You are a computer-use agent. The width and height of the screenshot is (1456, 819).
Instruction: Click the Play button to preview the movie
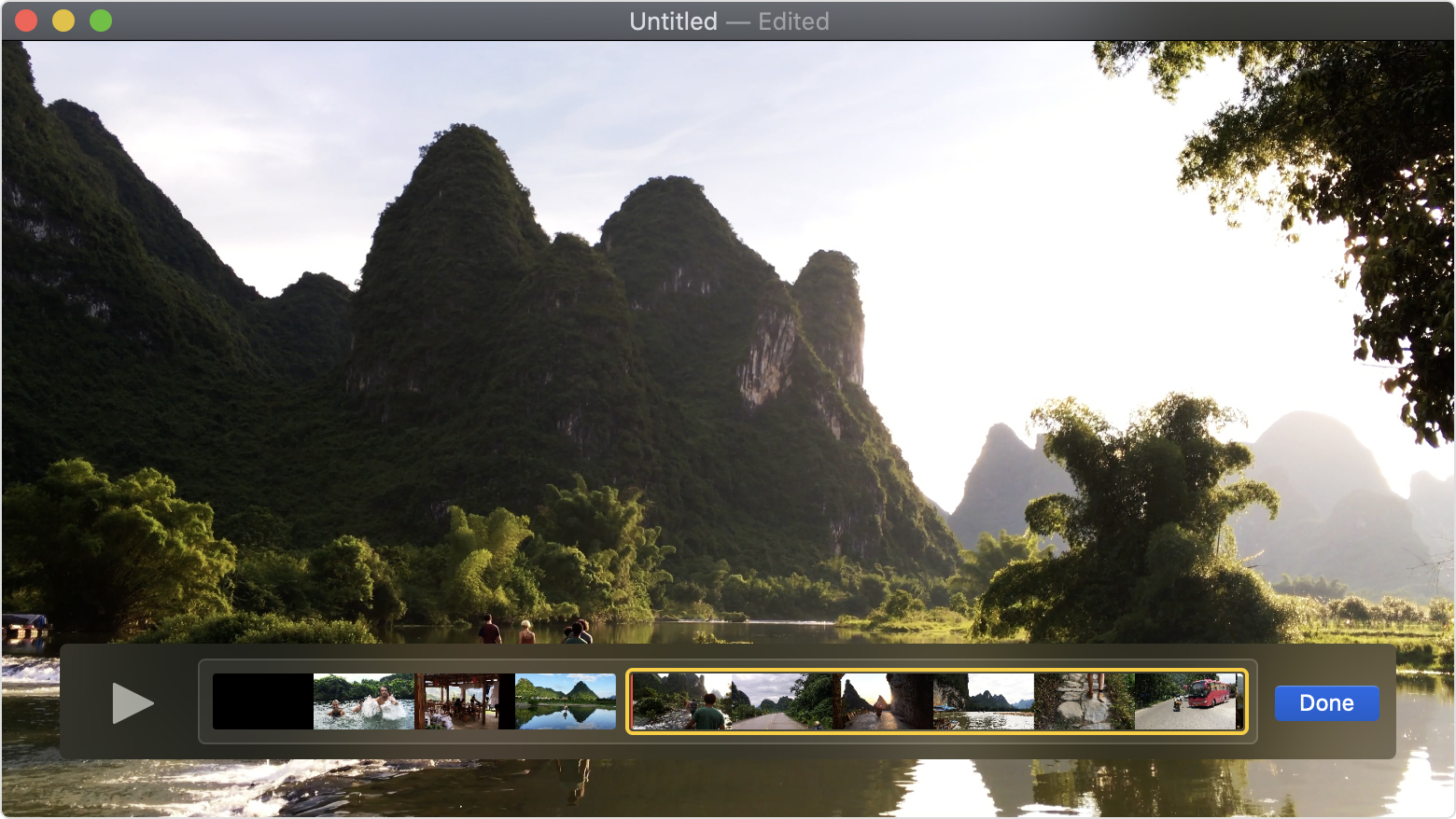134,703
